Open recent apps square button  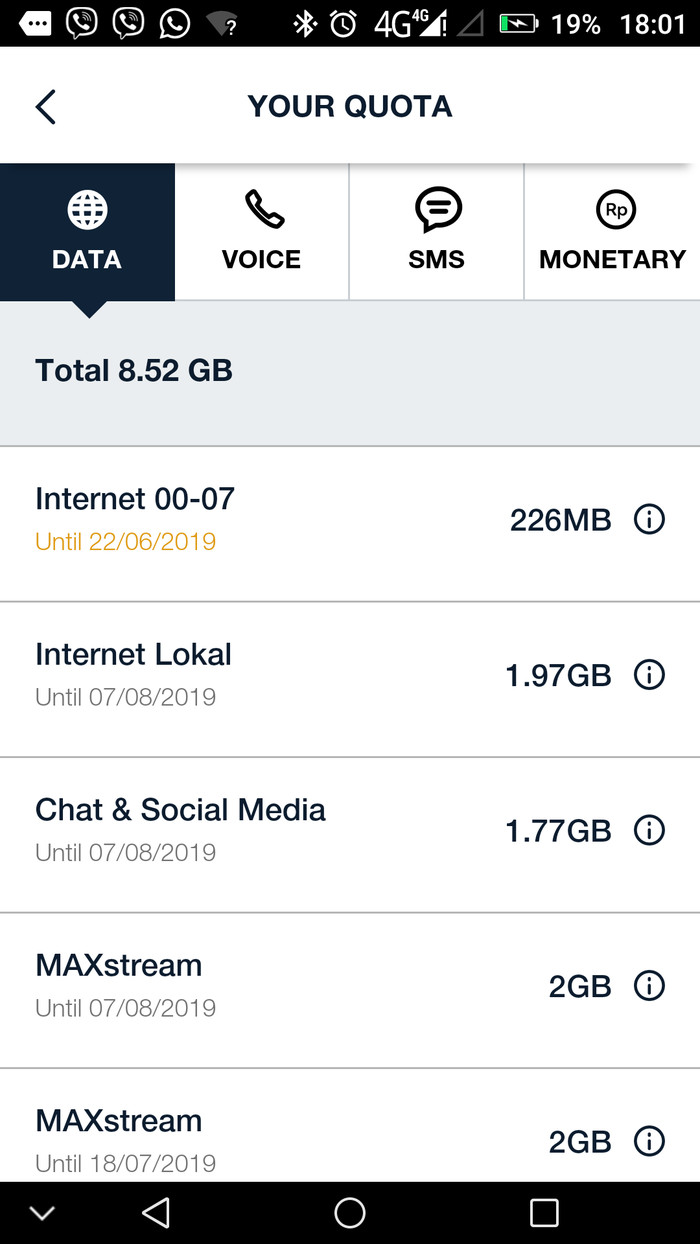click(544, 1213)
